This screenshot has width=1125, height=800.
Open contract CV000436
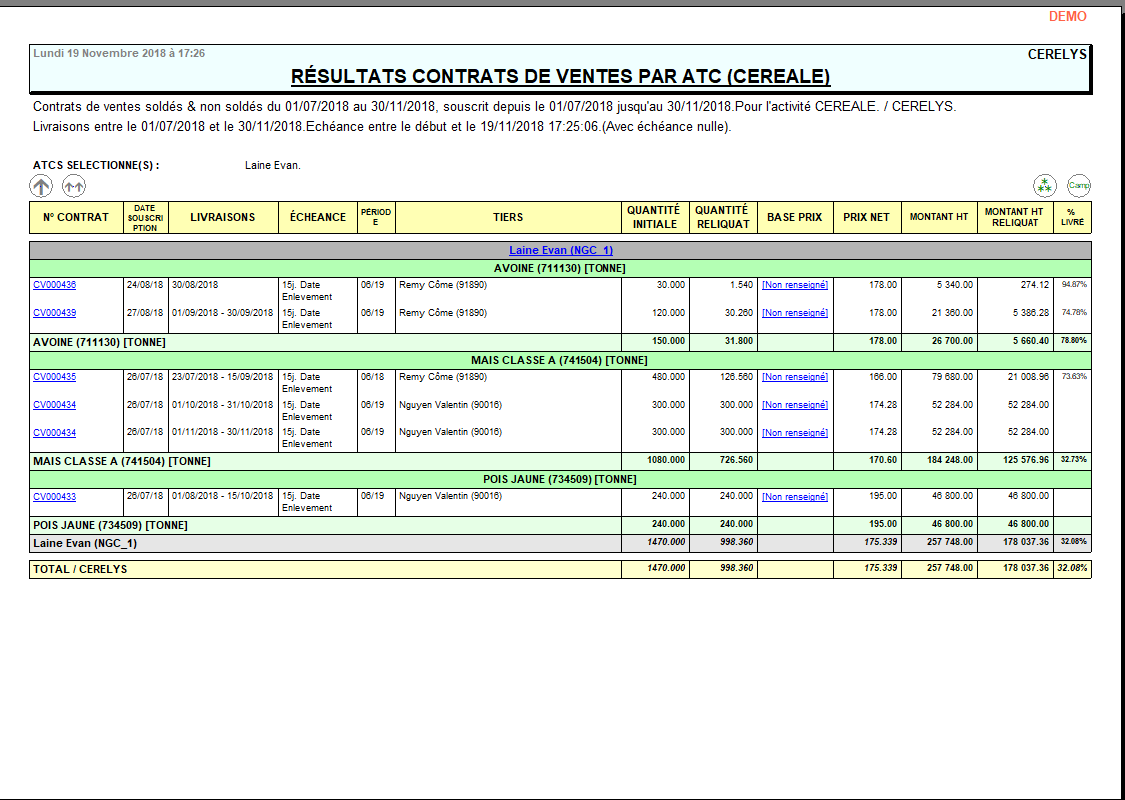click(x=54, y=285)
